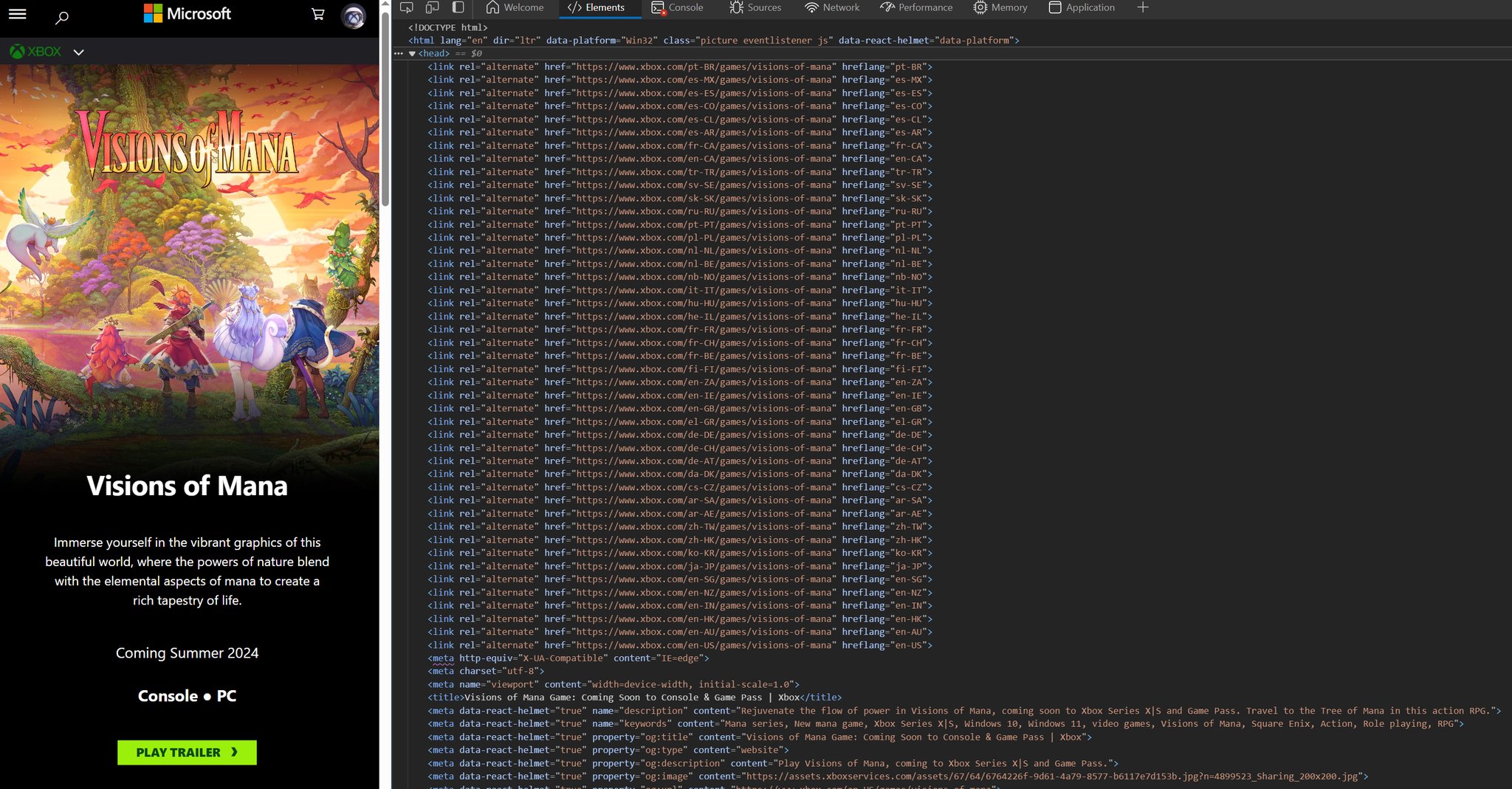Open more tools with the plus icon
This screenshot has height=789, width=1512.
click(x=1143, y=7)
